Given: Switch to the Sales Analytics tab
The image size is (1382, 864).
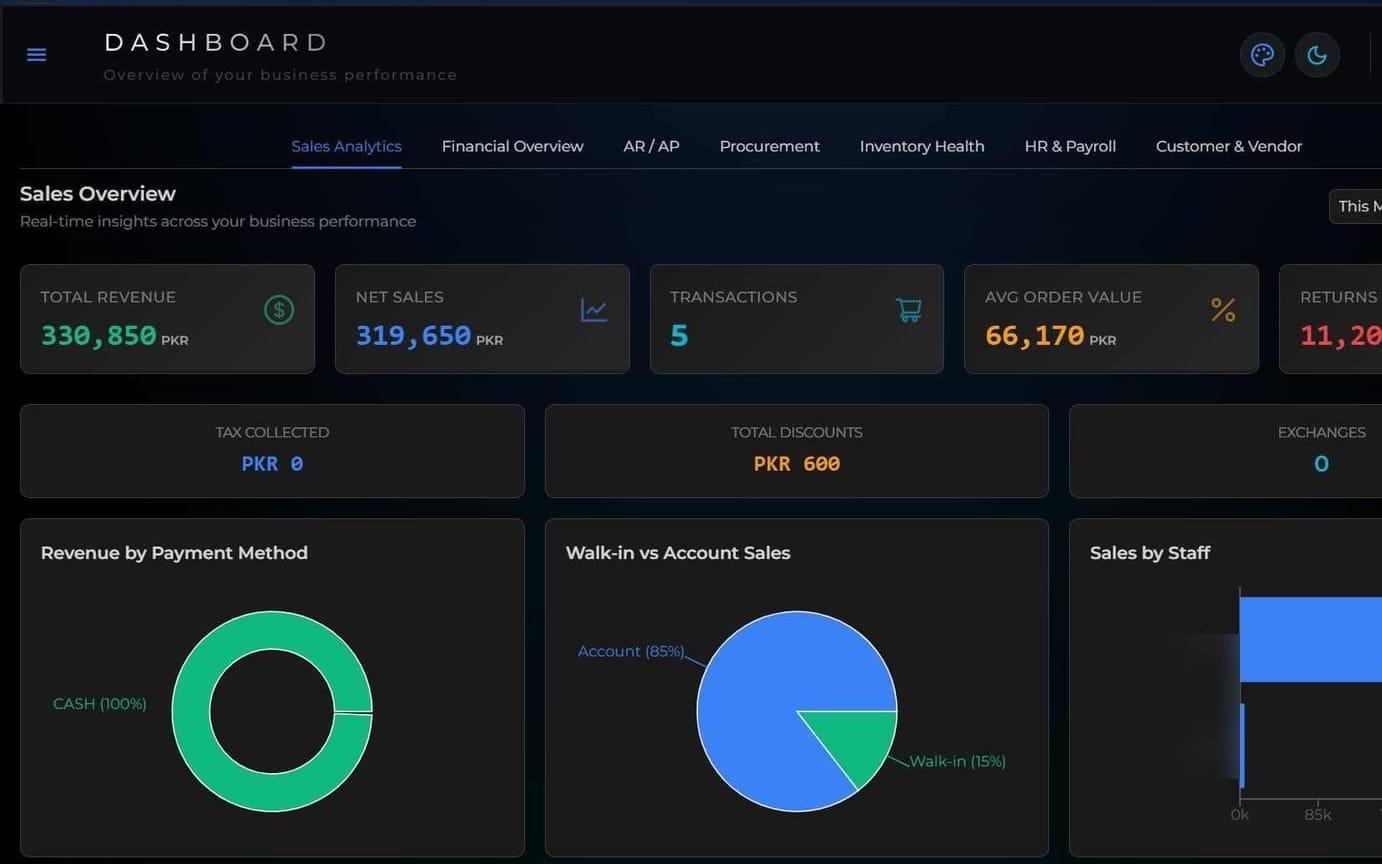Looking at the screenshot, I should 346,146.
